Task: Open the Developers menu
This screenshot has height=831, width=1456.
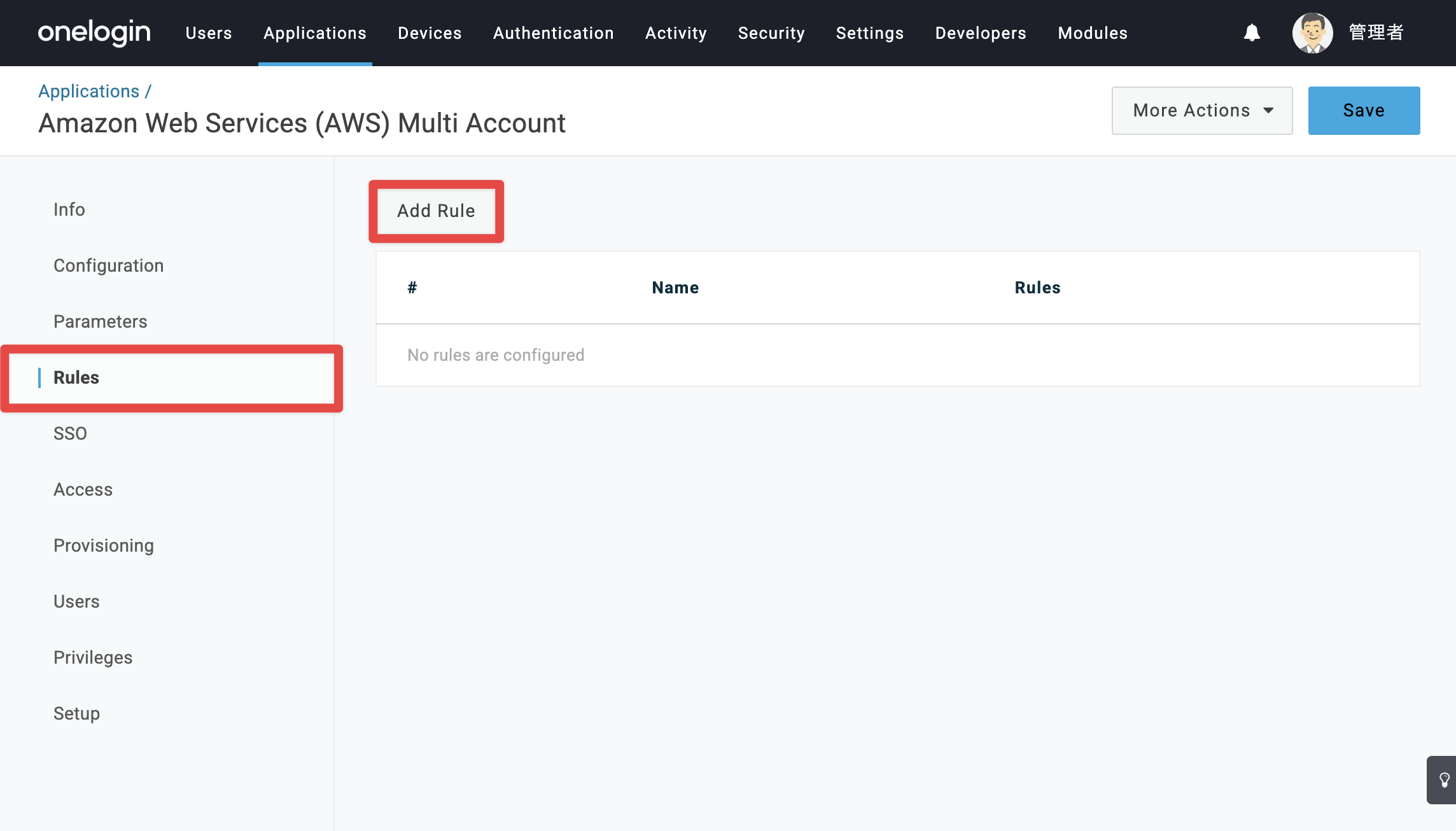Action: (x=981, y=33)
